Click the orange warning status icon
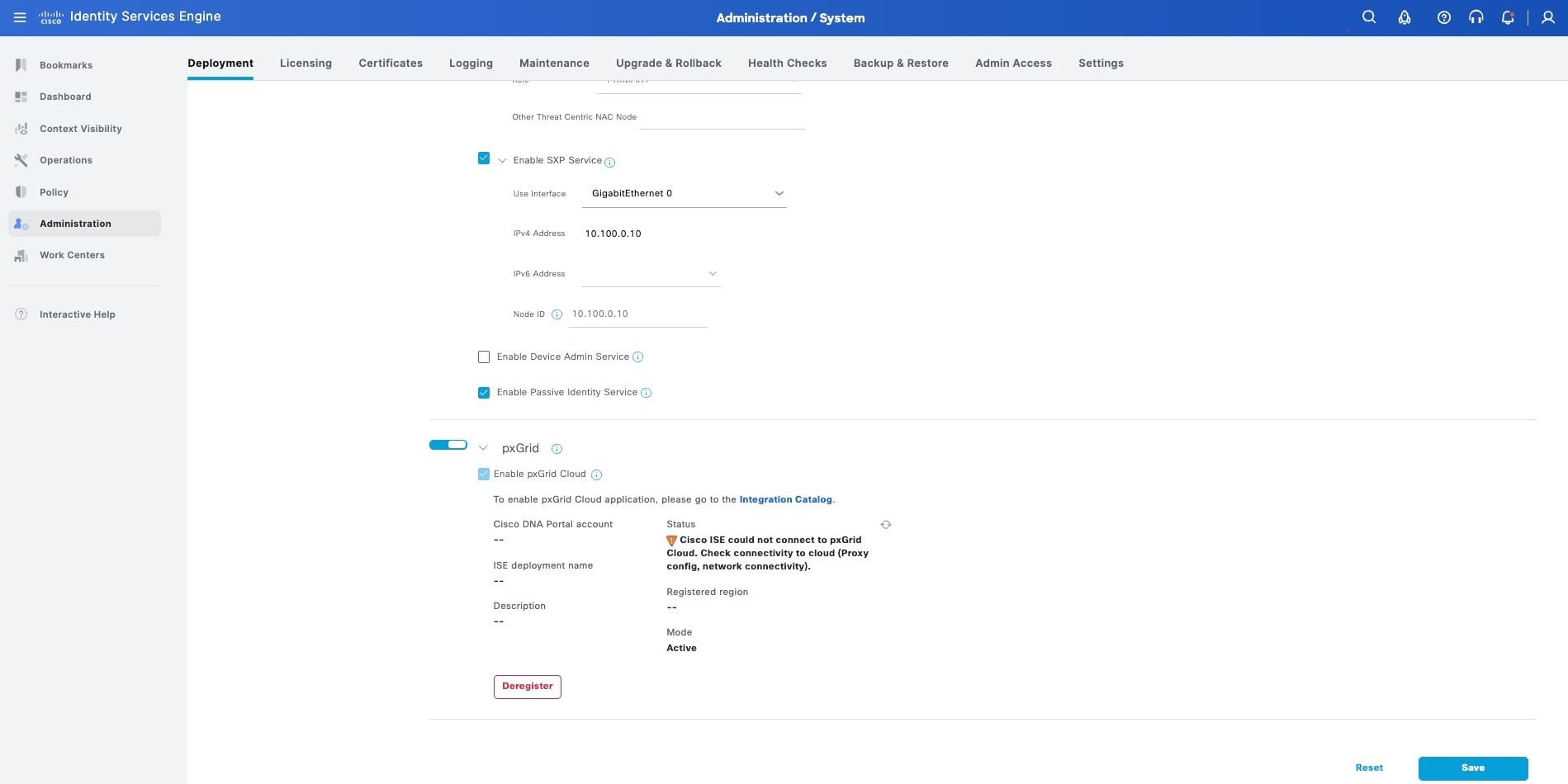This screenshot has width=1568, height=784. [671, 541]
